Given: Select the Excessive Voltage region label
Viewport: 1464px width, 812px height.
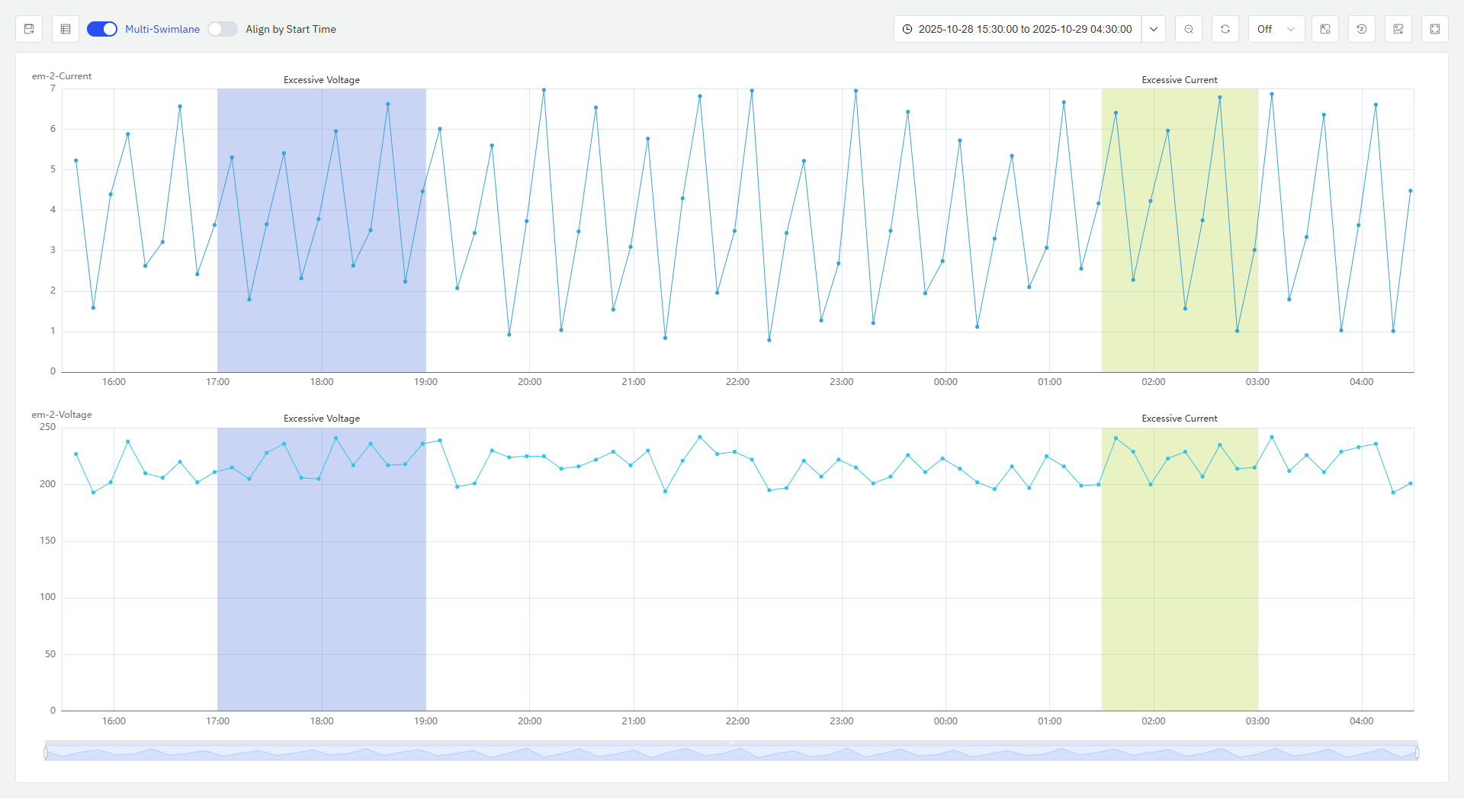Looking at the screenshot, I should click(321, 79).
